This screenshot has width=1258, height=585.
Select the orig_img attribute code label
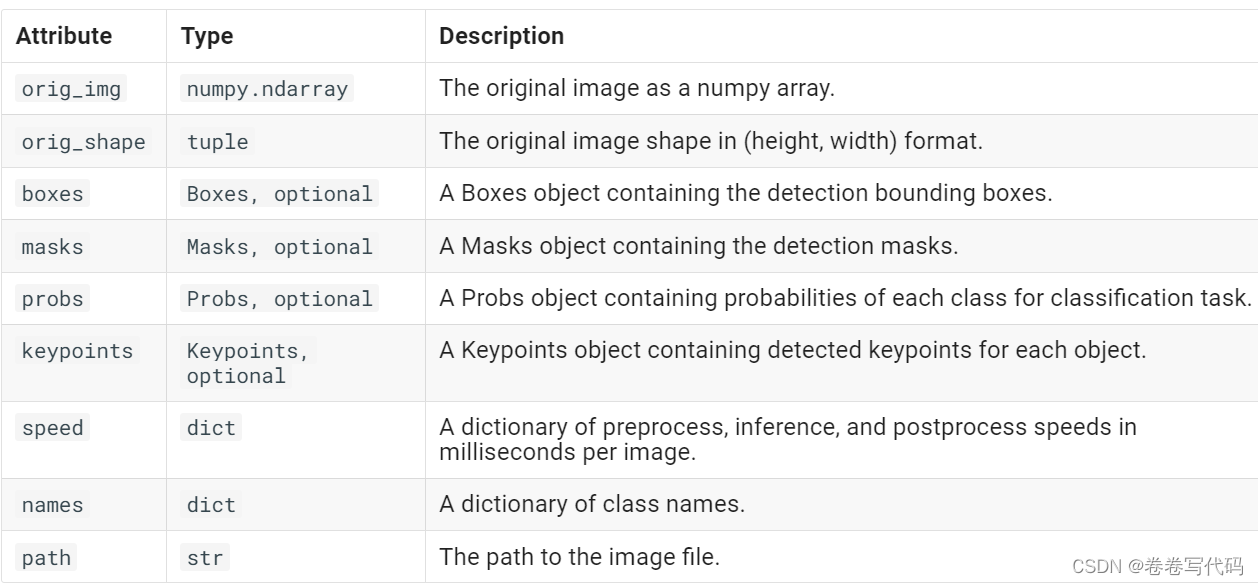coord(71,89)
